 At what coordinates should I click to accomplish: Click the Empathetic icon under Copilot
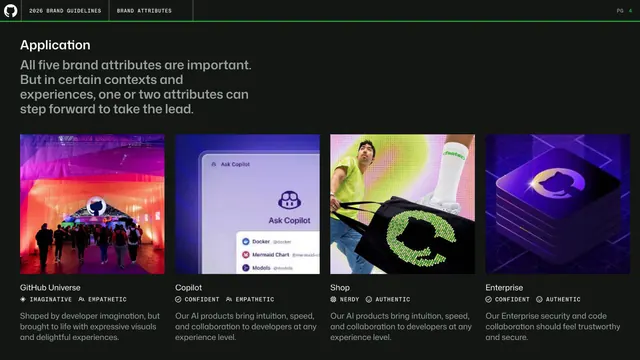coord(229,299)
